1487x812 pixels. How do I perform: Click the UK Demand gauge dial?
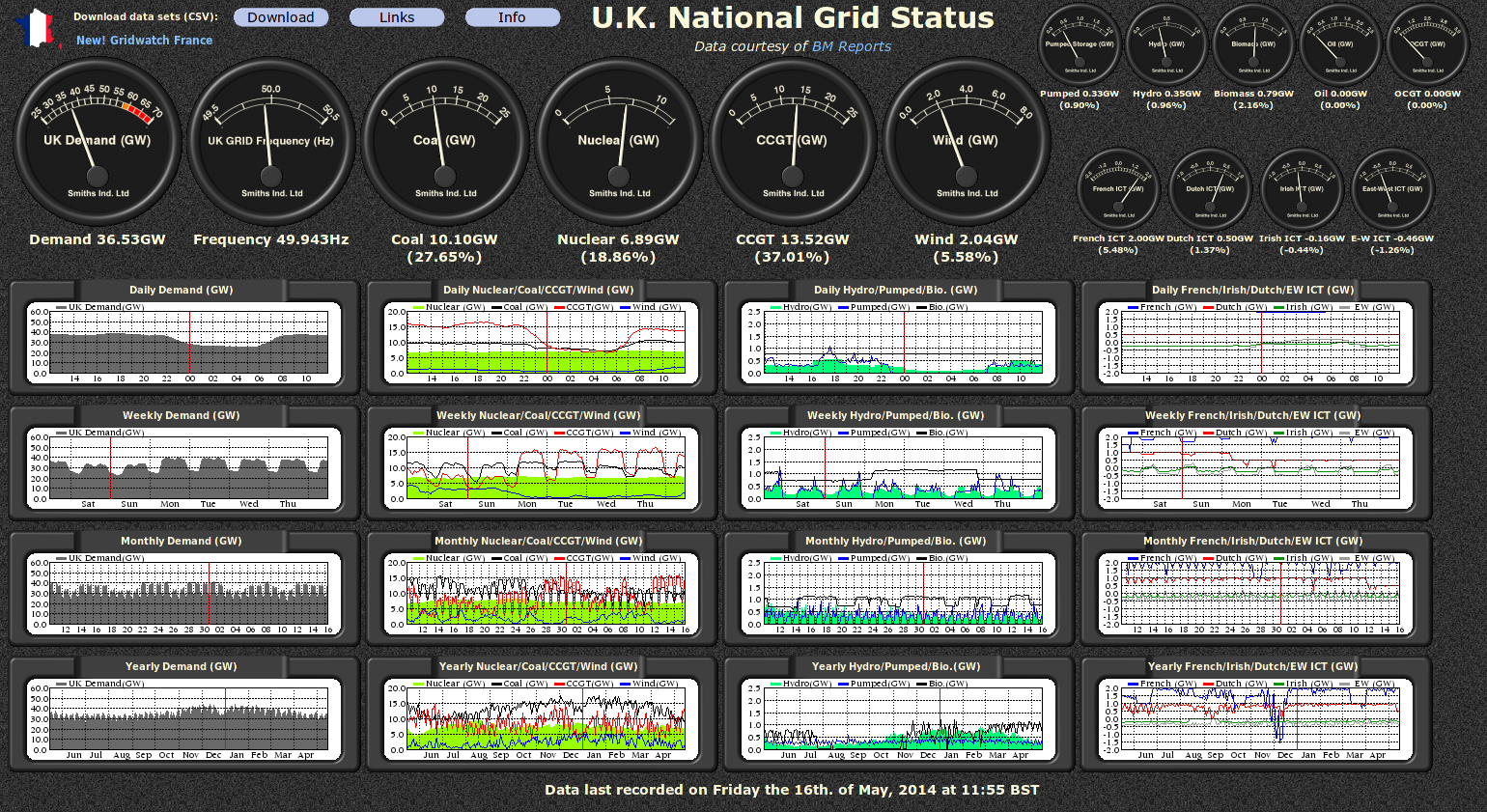98,142
